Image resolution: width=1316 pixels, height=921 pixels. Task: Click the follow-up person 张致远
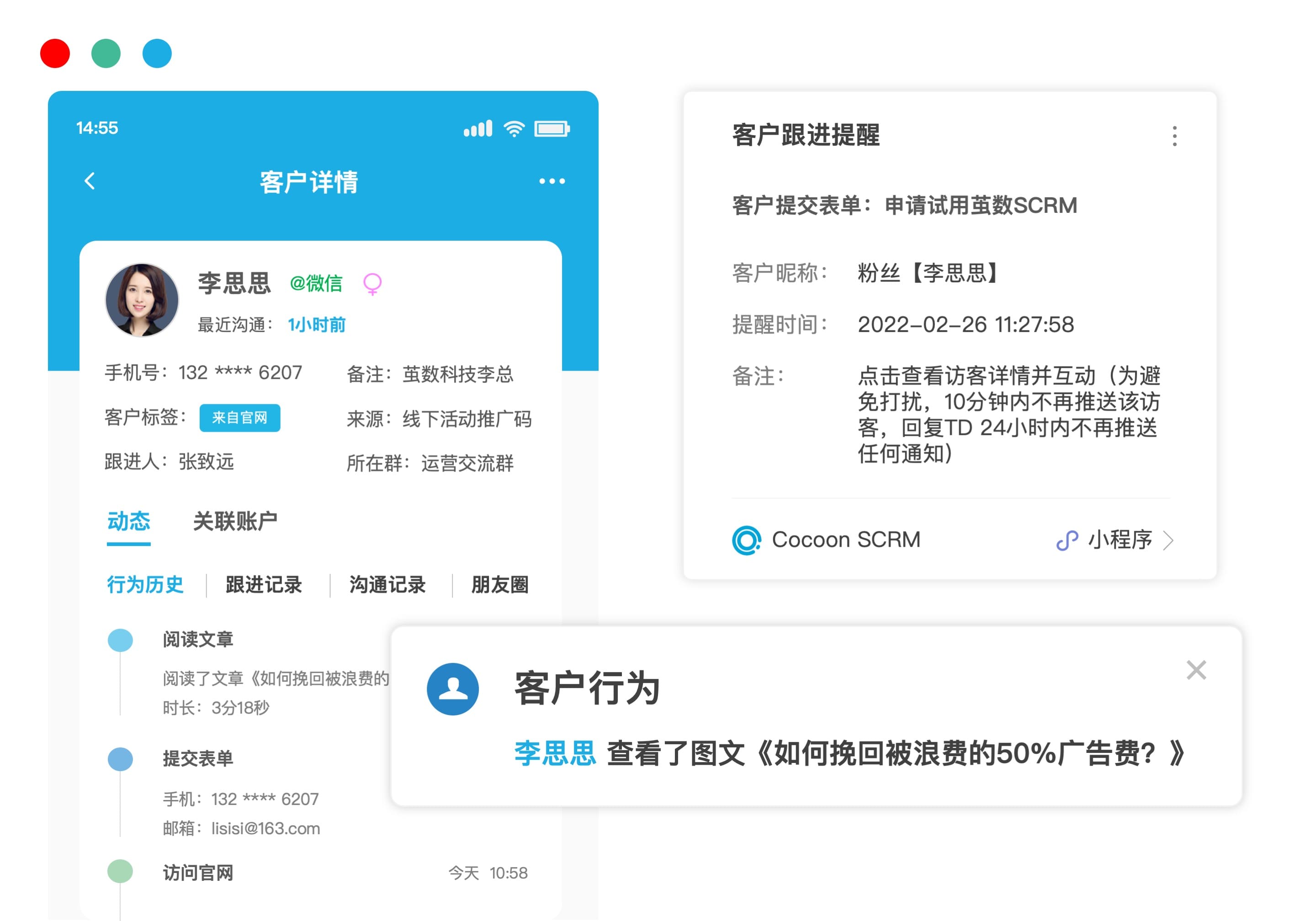click(x=206, y=462)
